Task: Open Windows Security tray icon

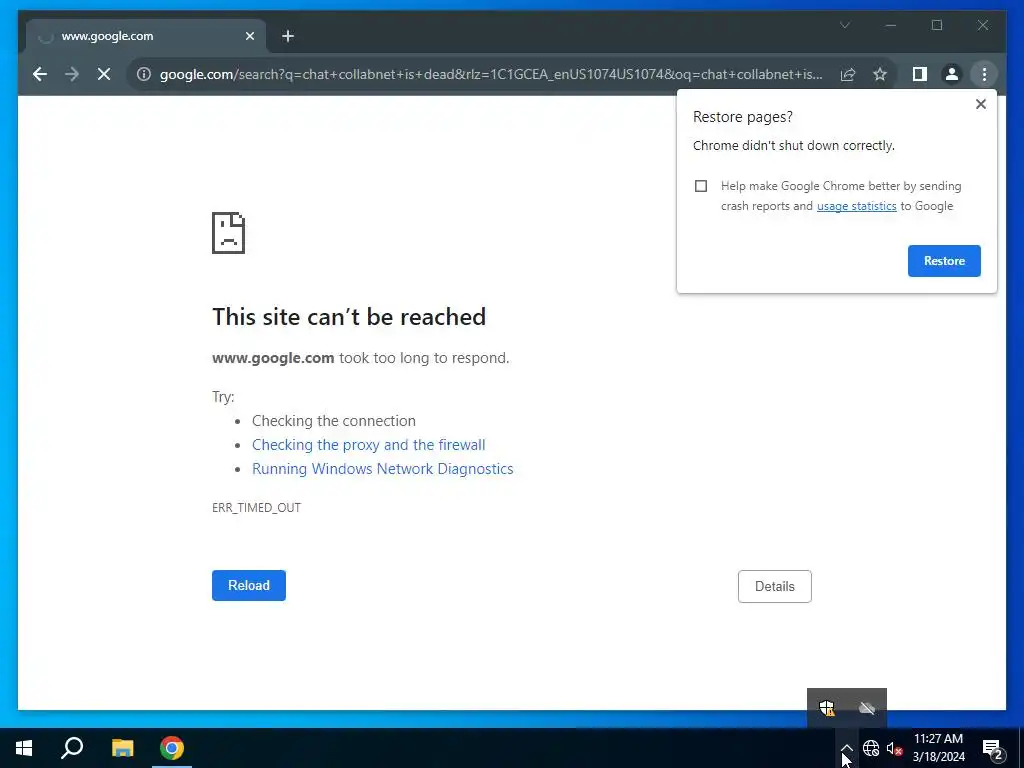Action: [x=827, y=708]
